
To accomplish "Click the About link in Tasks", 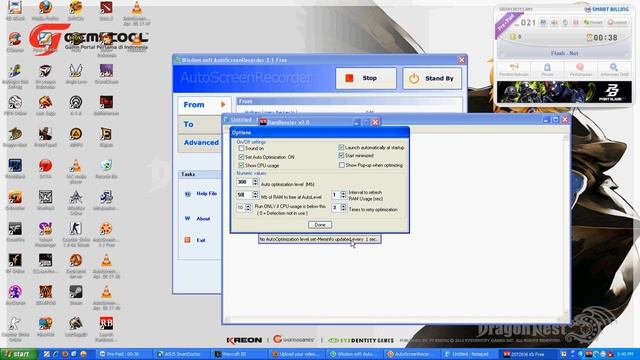I will point(203,219).
